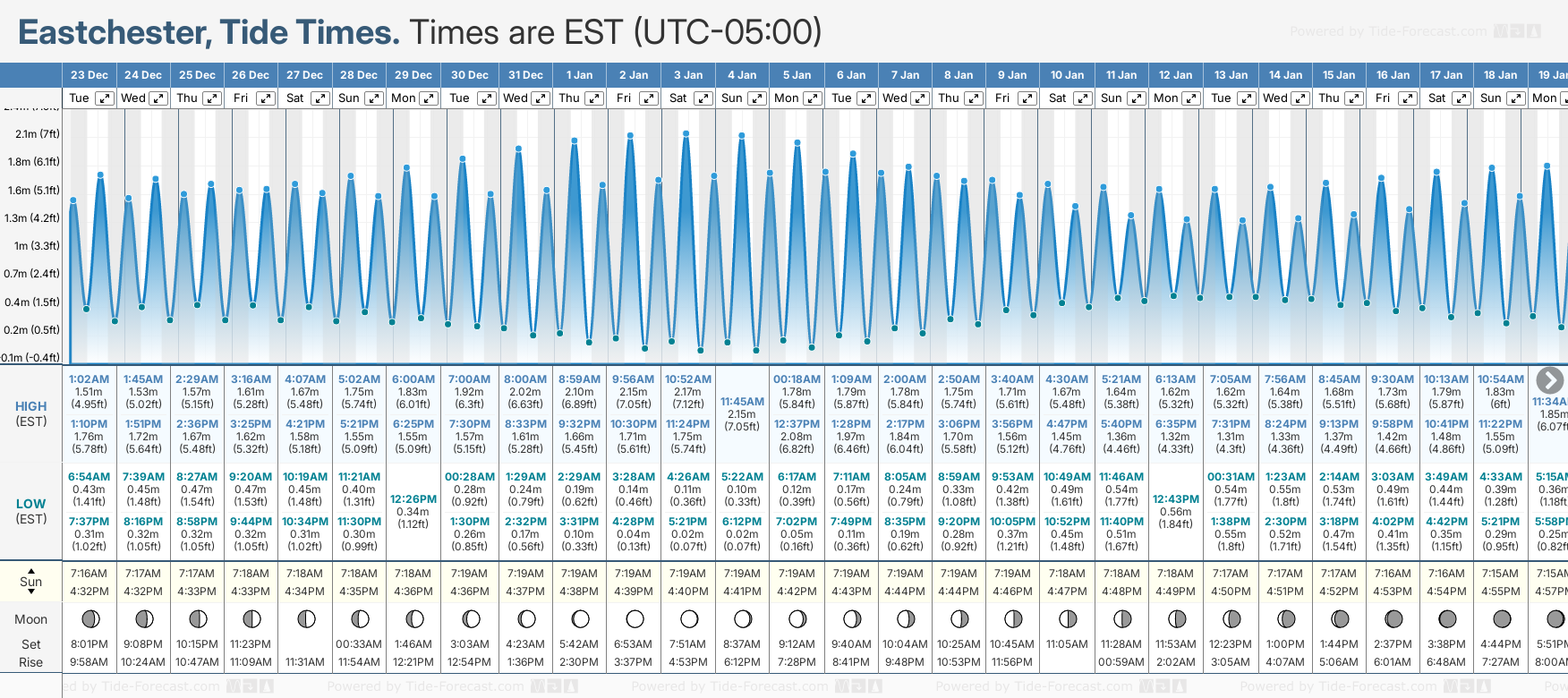Click the 12:26PM low tide on 29 Dec
The width and height of the screenshot is (1568, 698).
click(413, 499)
